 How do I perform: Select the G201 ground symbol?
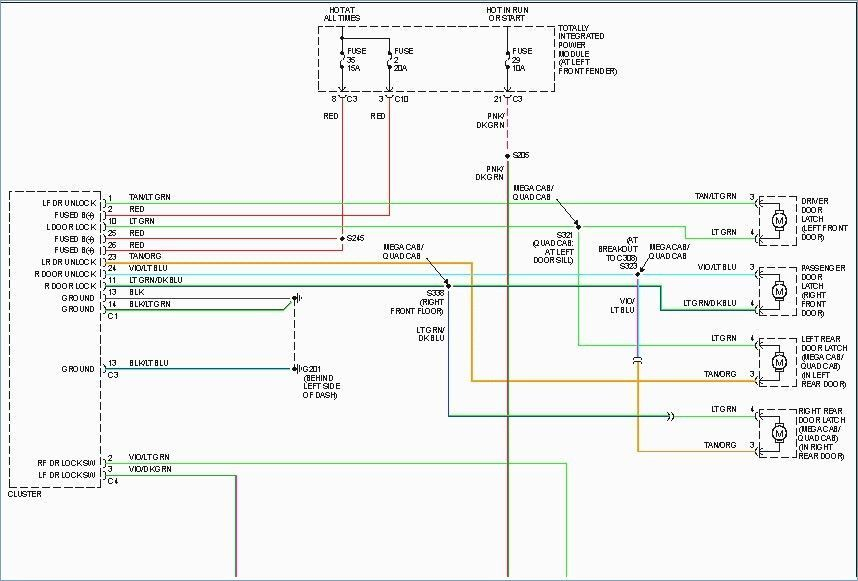click(x=296, y=369)
